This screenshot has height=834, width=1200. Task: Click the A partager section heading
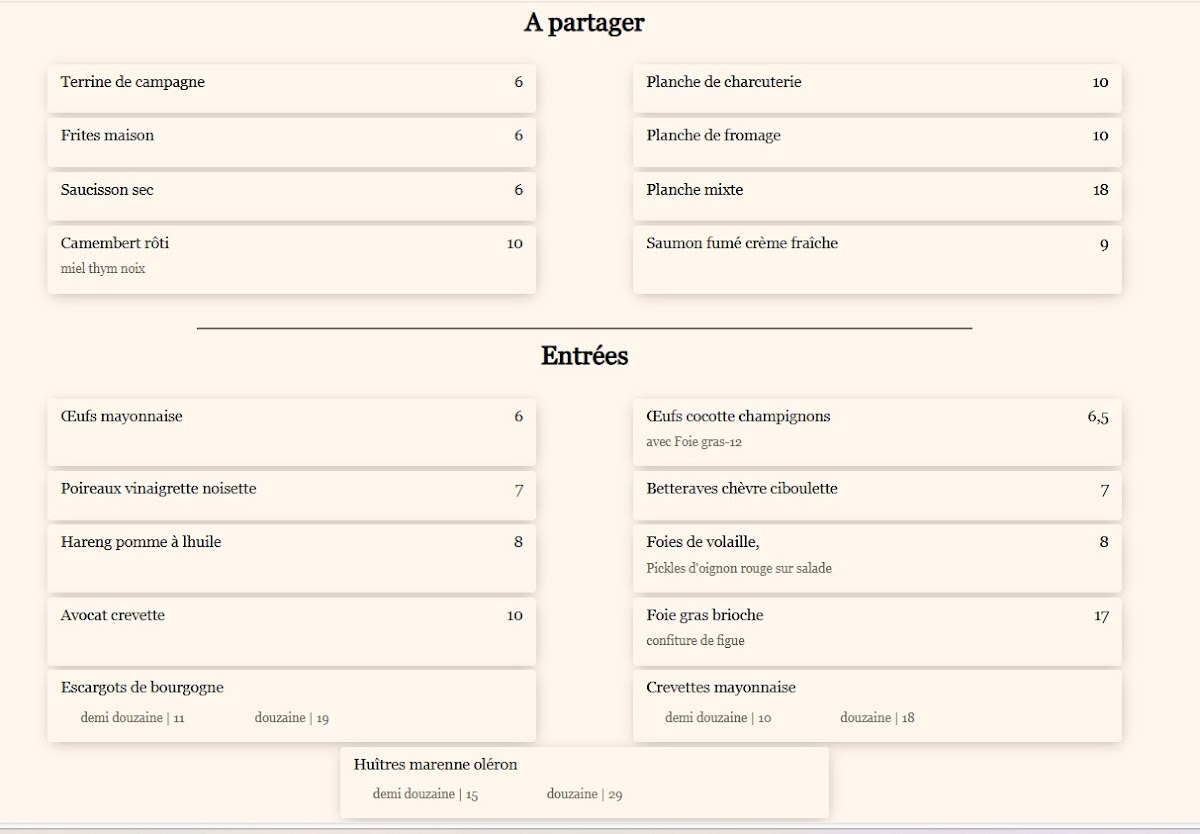click(x=584, y=23)
